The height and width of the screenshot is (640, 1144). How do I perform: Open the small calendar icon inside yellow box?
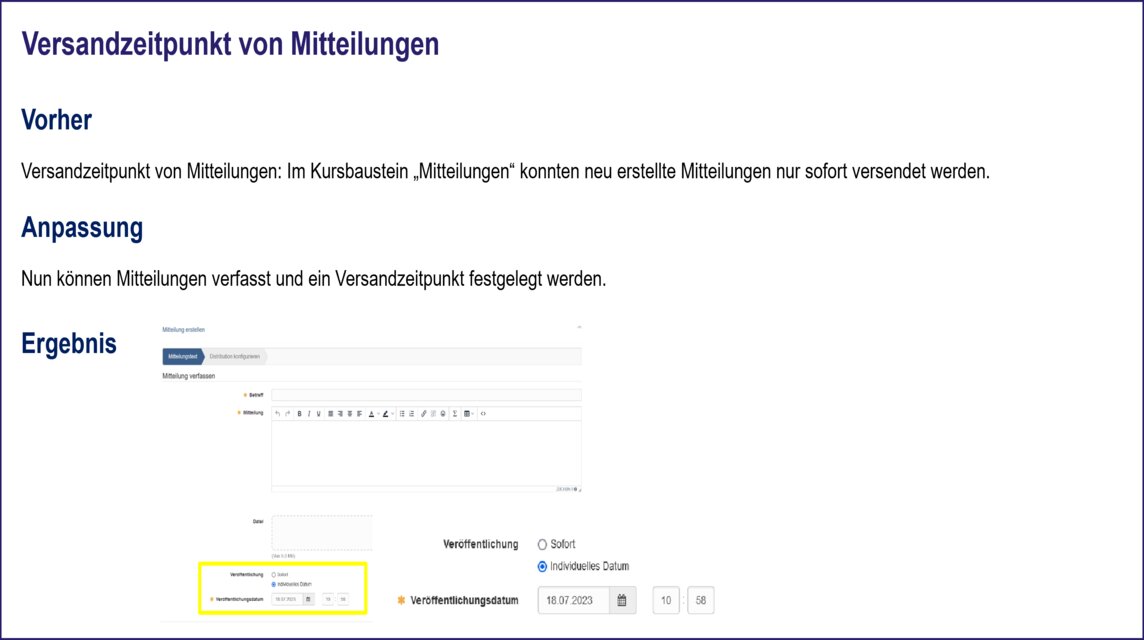pyautogui.click(x=308, y=599)
